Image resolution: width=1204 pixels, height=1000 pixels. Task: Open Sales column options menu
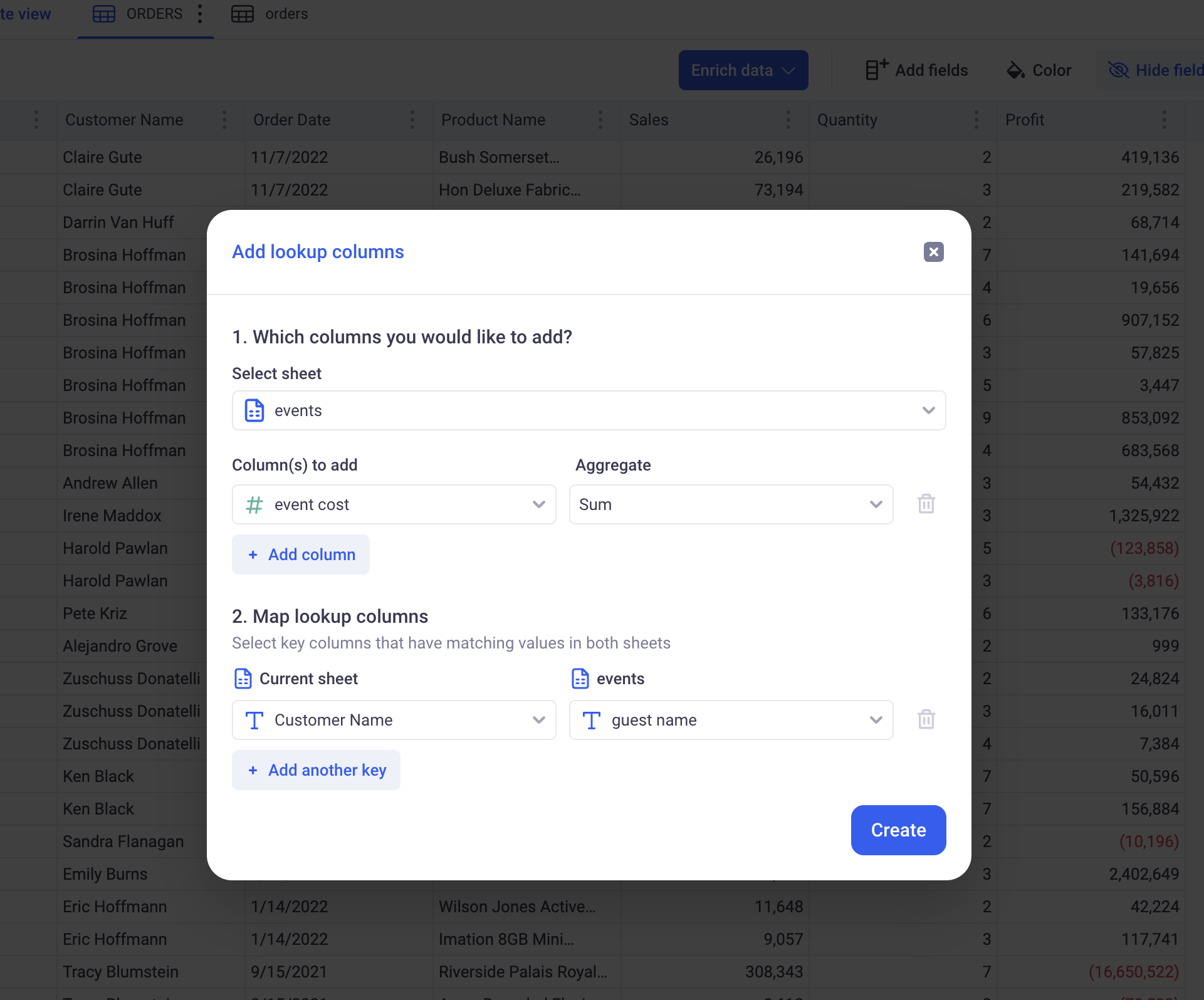(788, 120)
